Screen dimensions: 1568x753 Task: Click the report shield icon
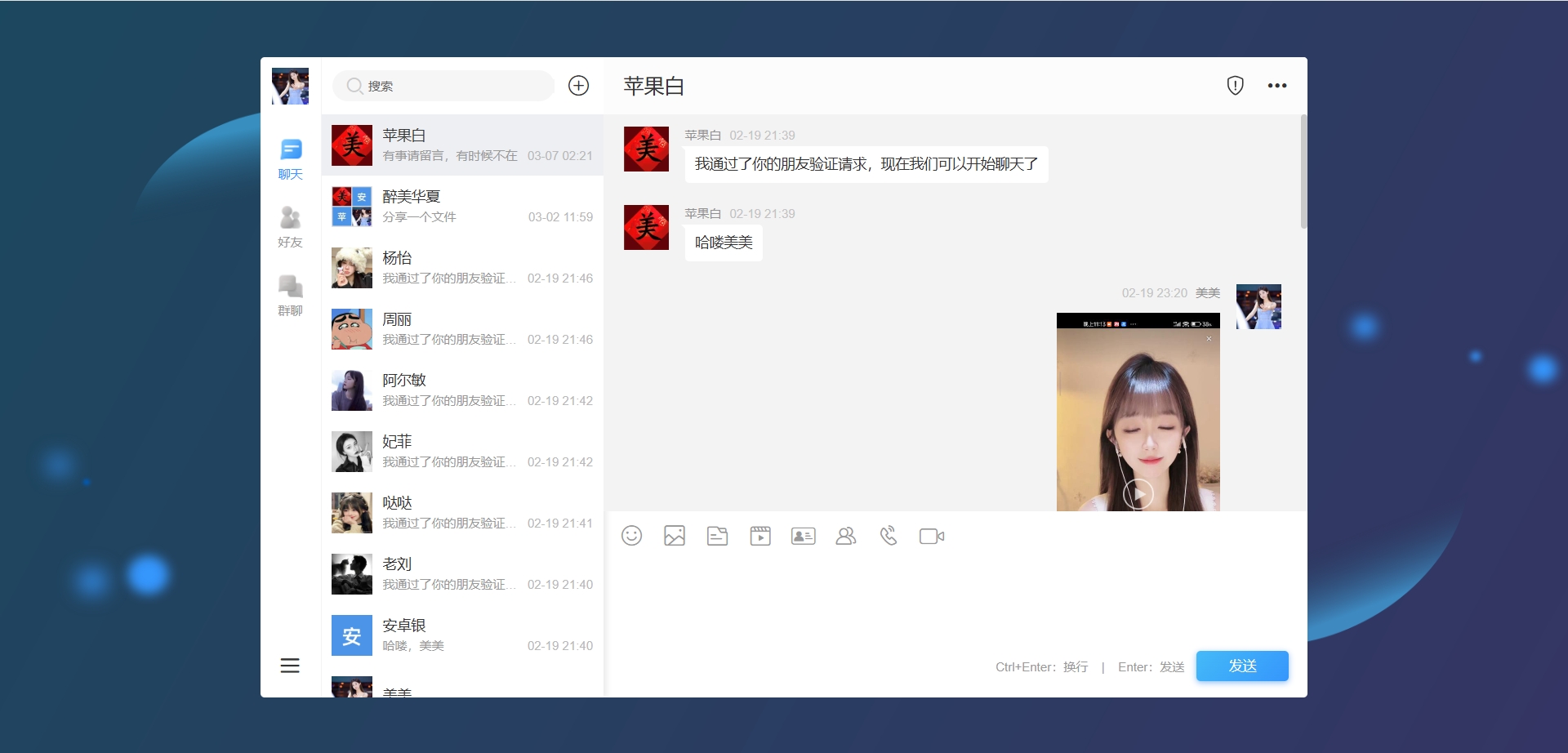1235,85
